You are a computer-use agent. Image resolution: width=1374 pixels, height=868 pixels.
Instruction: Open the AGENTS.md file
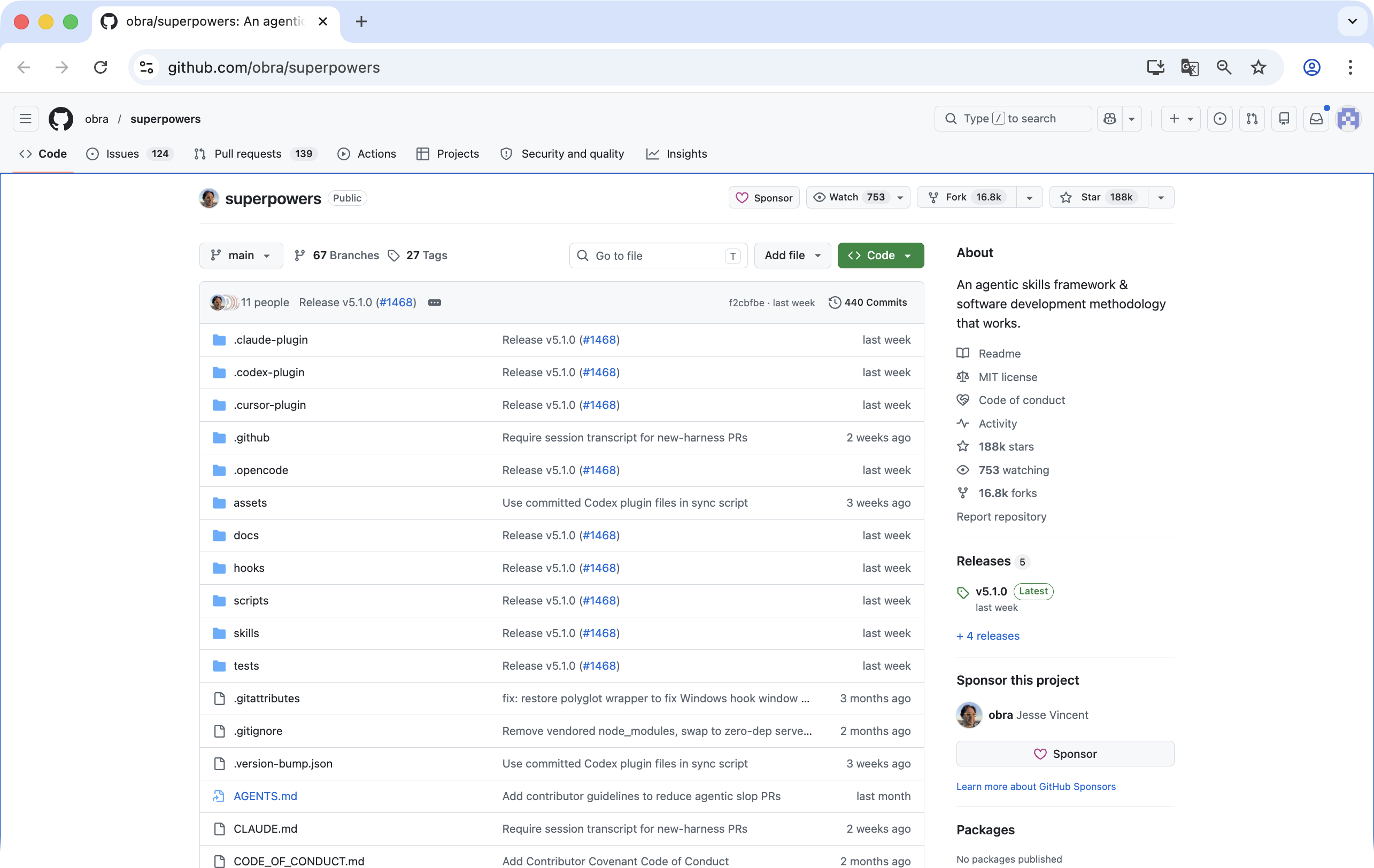point(265,796)
